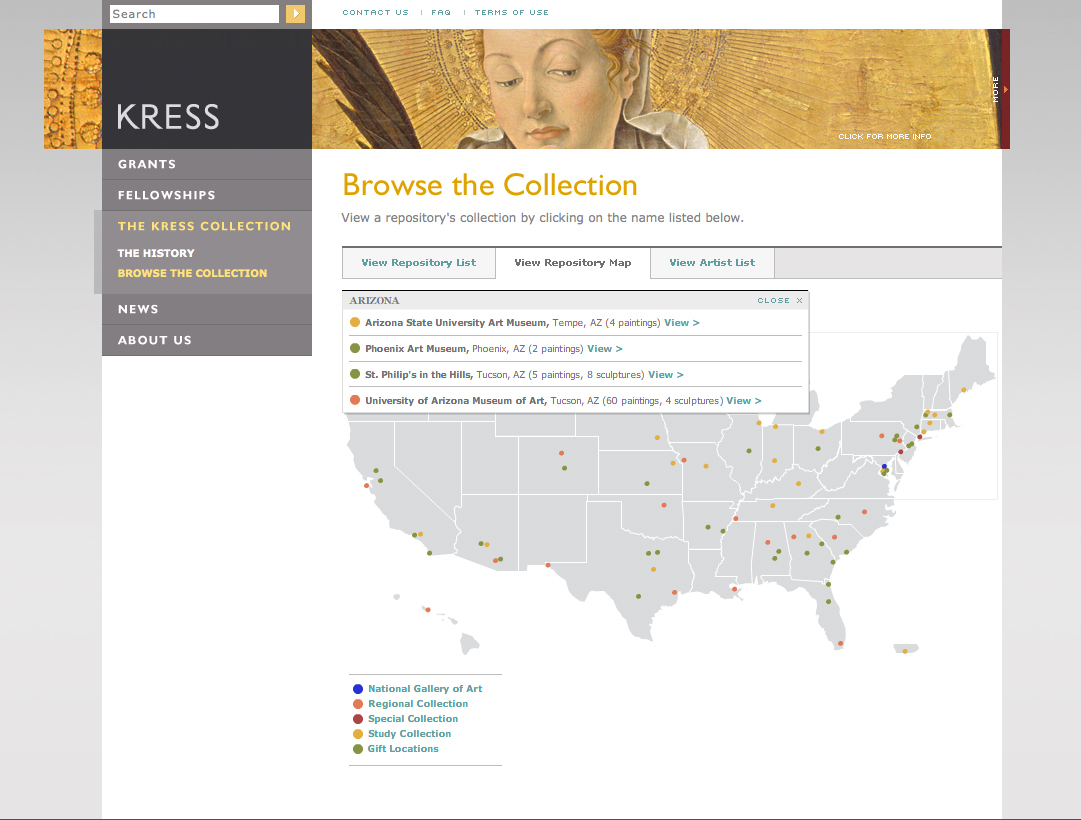1081x820 pixels.
Task: Click the orange Memphis map marker
Action: (736, 518)
